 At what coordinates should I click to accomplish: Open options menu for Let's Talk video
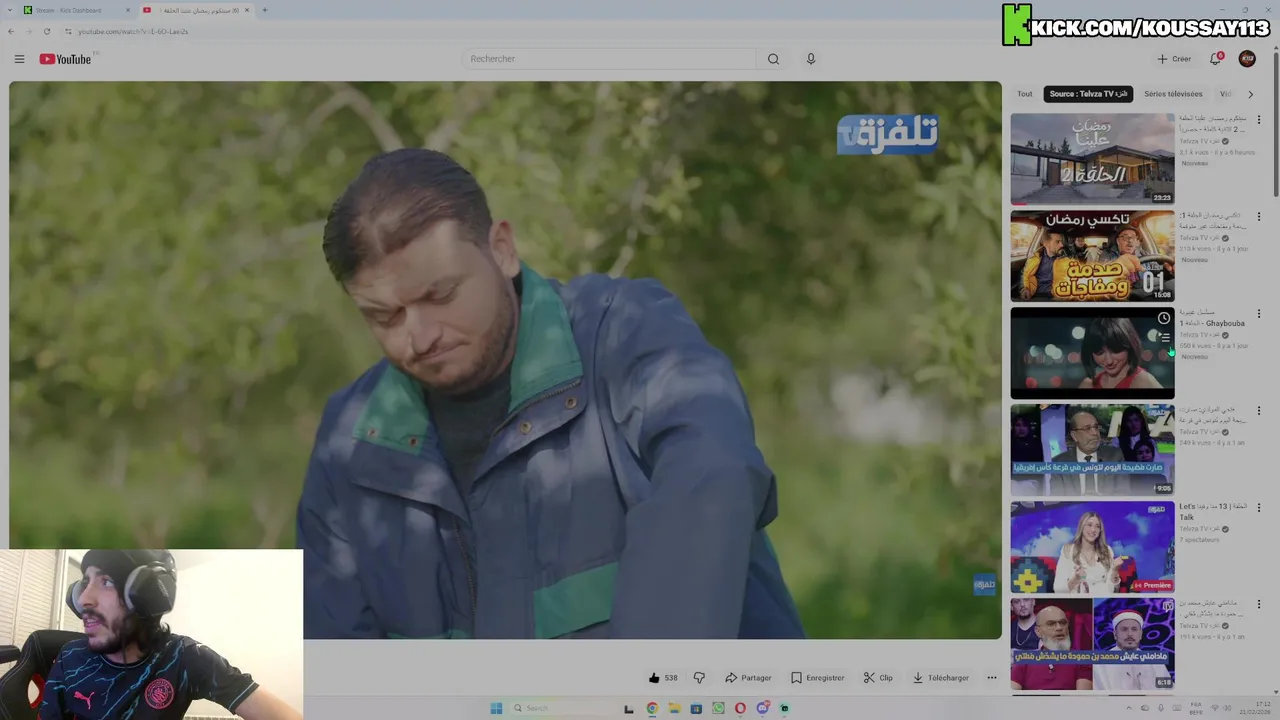pos(1259,508)
